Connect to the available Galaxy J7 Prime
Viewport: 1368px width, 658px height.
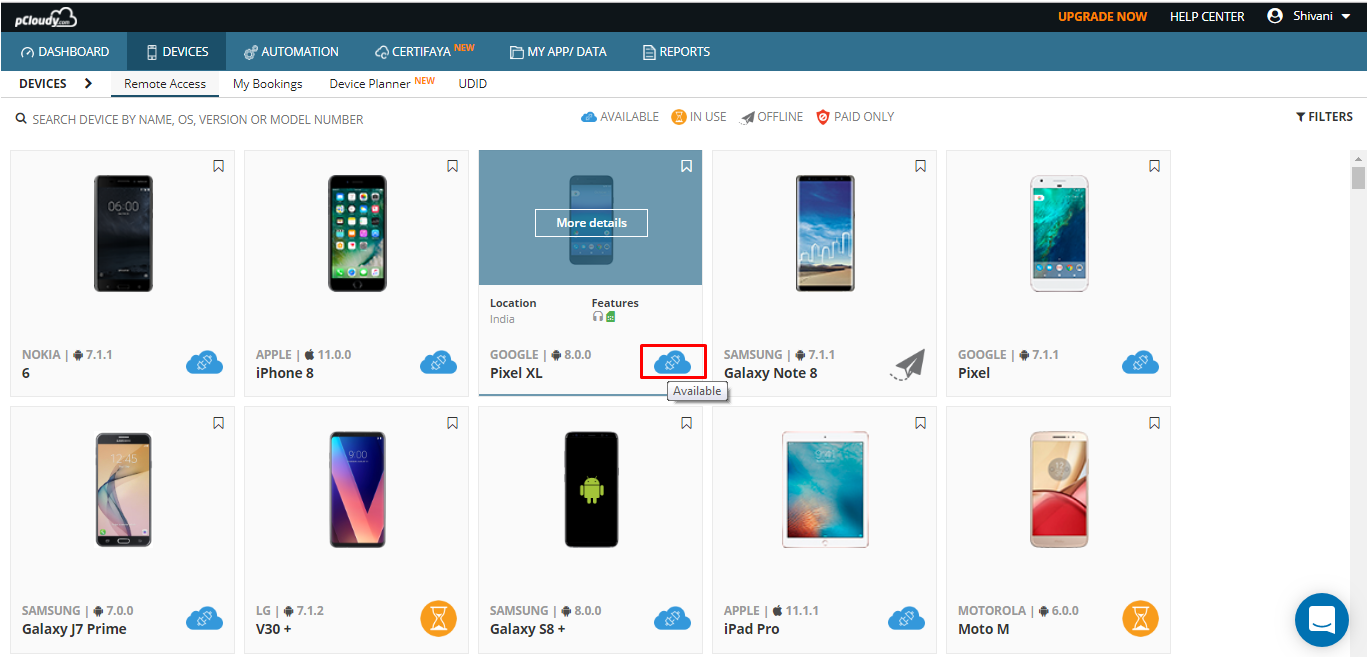point(204,619)
